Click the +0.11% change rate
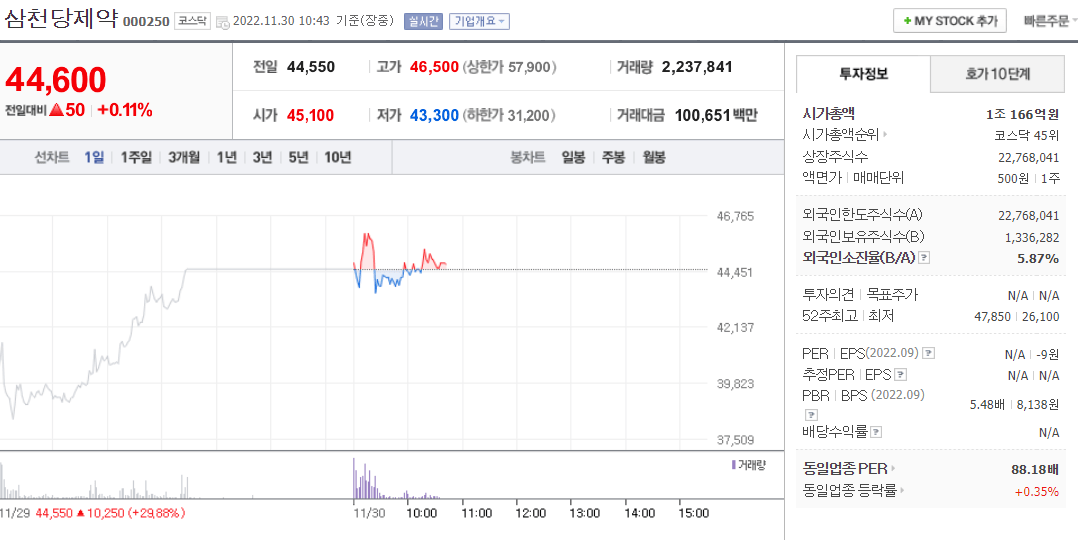The height and width of the screenshot is (540, 1084). pyautogui.click(x=125, y=110)
